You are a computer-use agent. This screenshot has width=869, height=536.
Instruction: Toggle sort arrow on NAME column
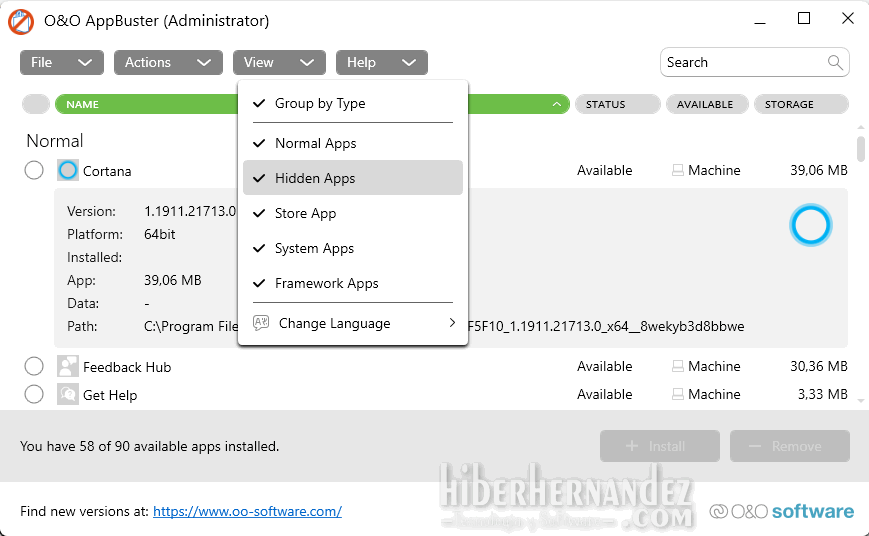click(556, 104)
